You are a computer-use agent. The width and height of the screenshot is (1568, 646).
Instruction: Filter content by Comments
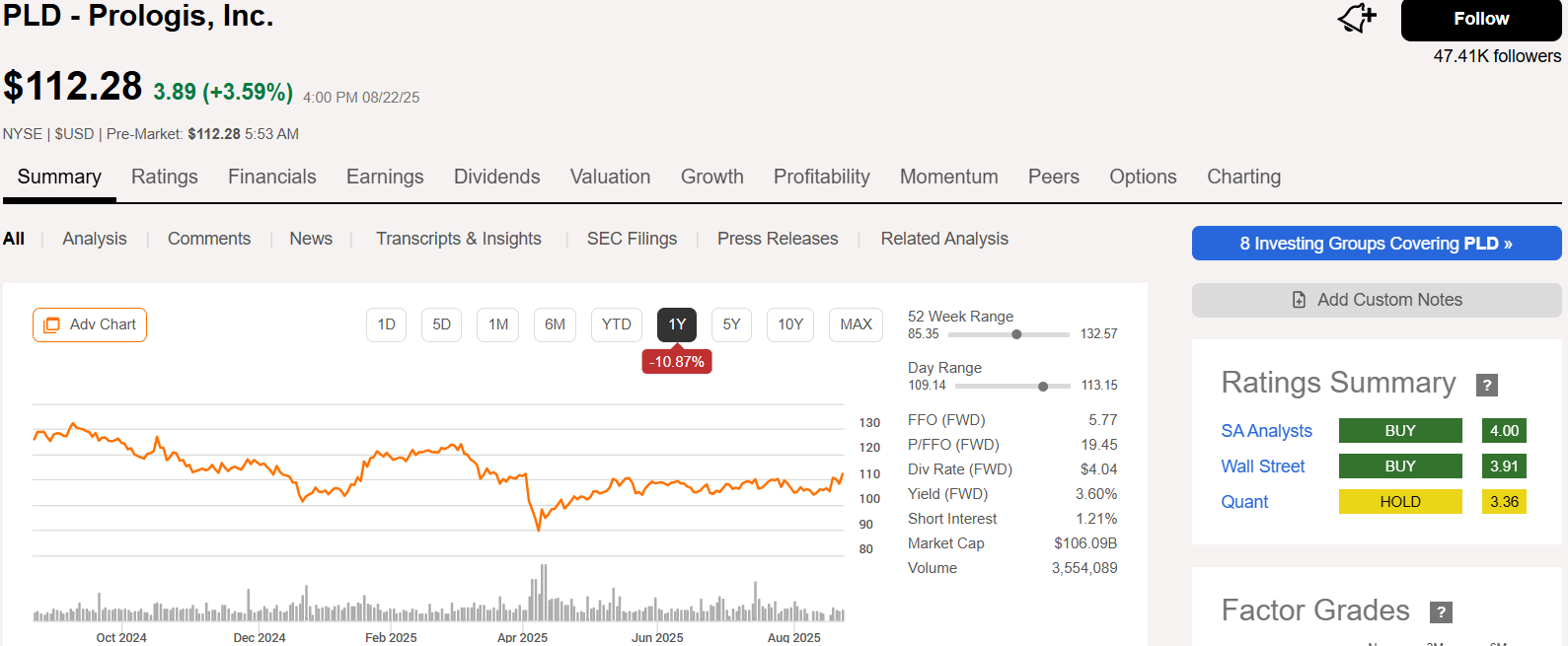(209, 239)
